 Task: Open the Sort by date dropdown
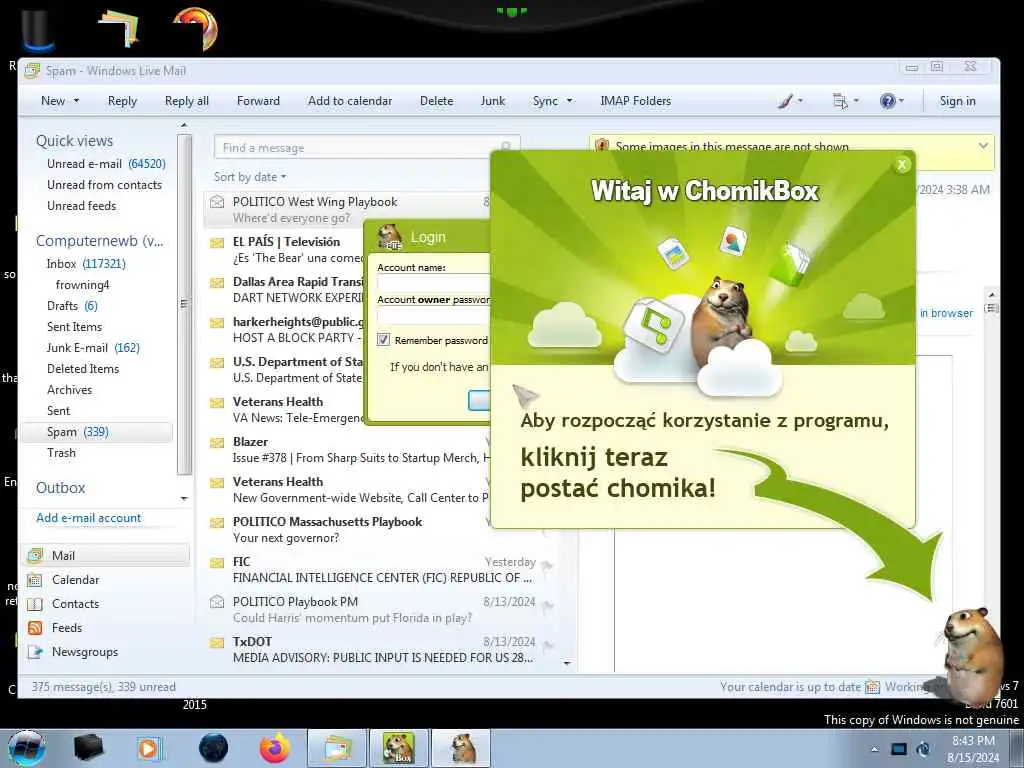click(x=250, y=177)
